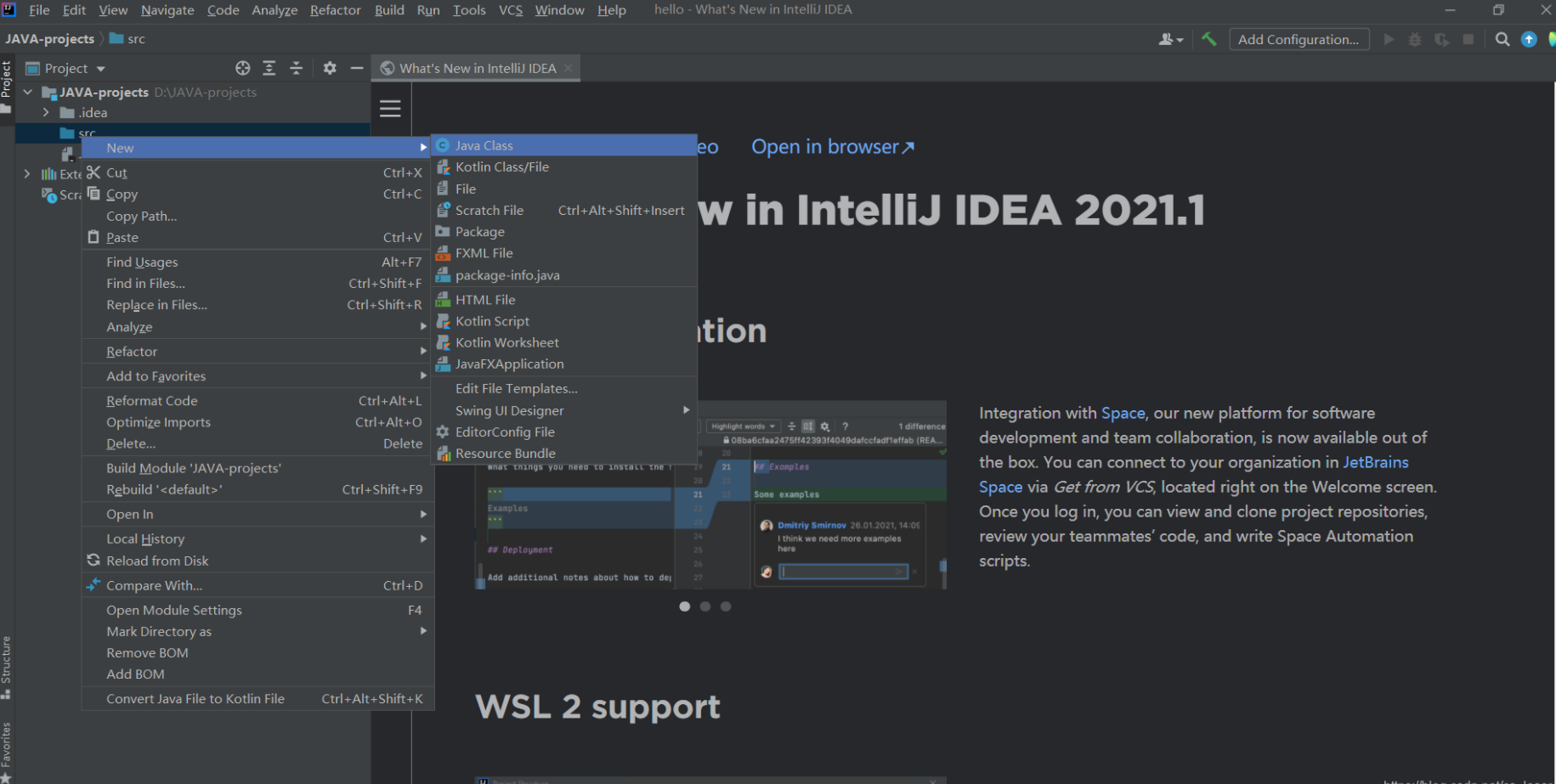This screenshot has width=1556, height=784.
Task: Select third carousel dot
Action: [x=726, y=606]
